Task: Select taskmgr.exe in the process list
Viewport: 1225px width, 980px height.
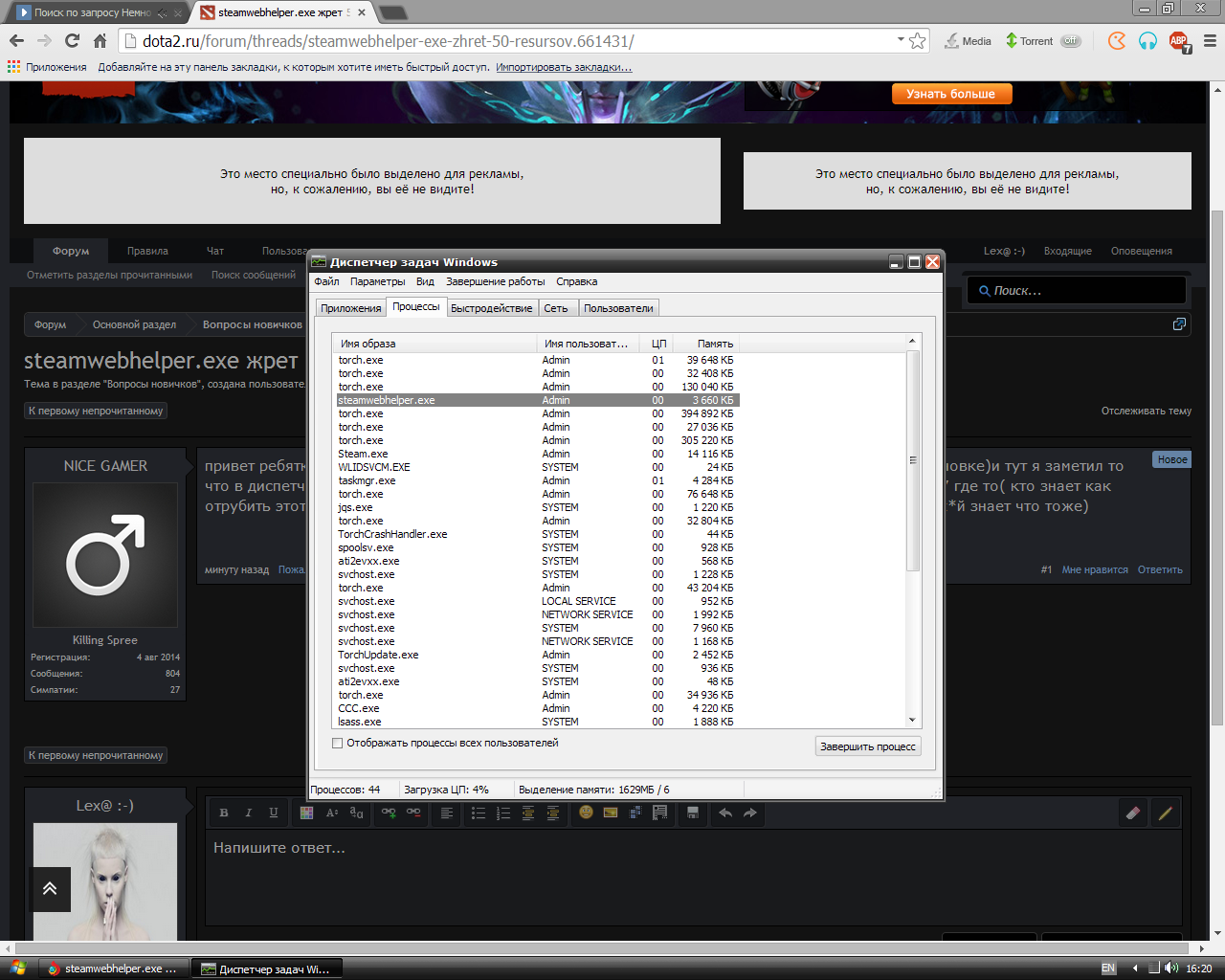Action: 367,480
